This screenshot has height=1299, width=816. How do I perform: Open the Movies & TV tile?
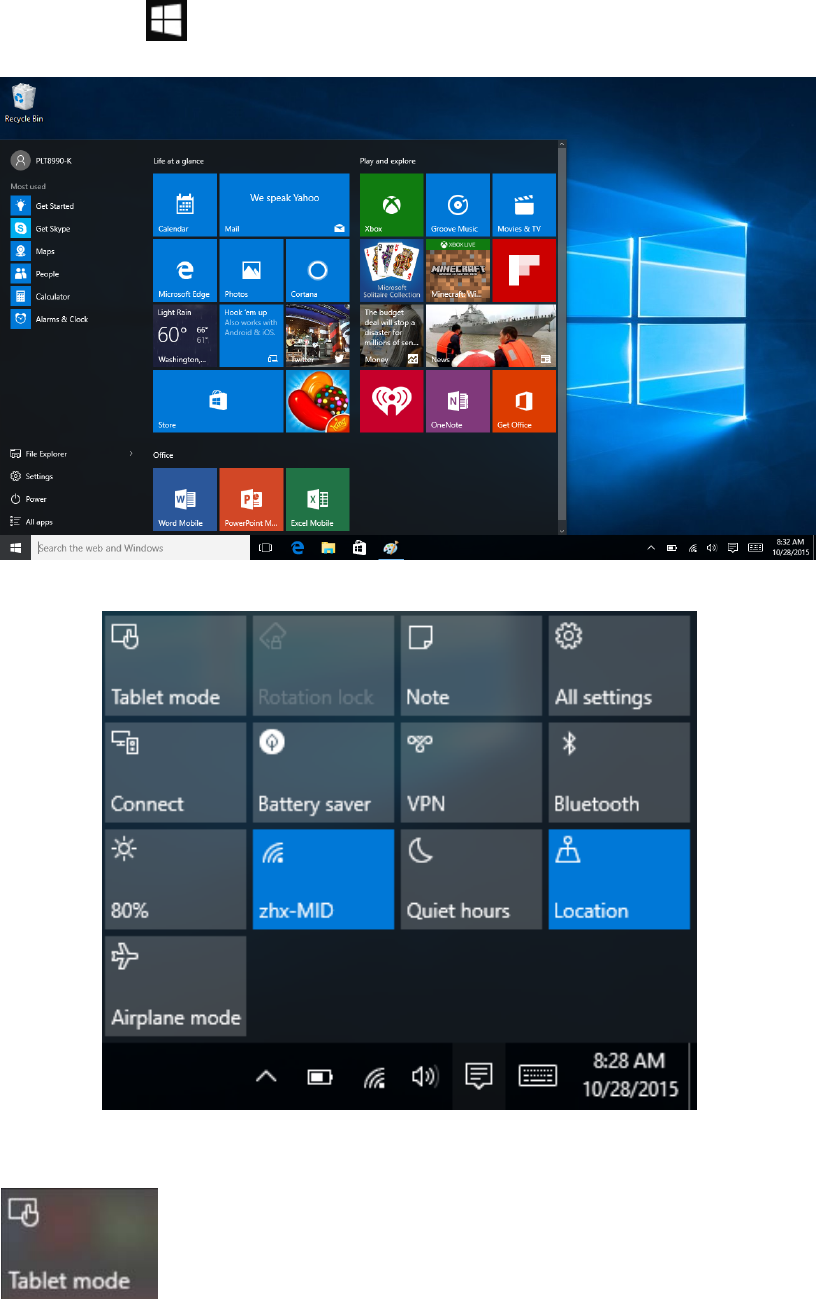point(524,205)
